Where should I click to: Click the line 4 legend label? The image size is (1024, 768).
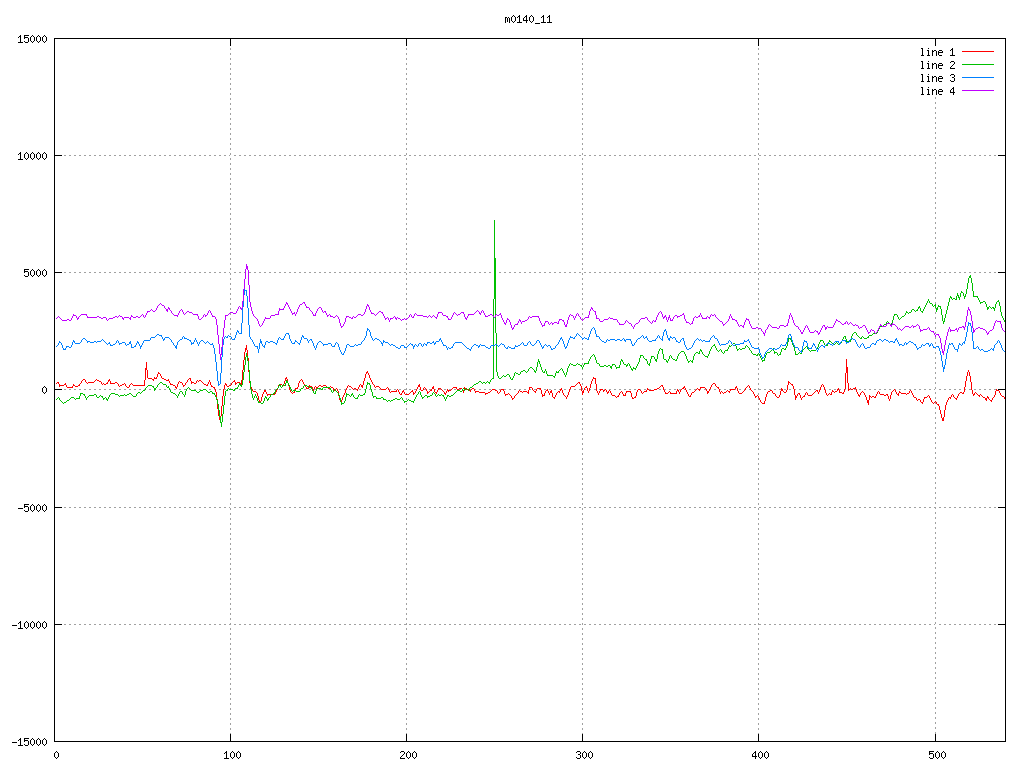pos(937,91)
